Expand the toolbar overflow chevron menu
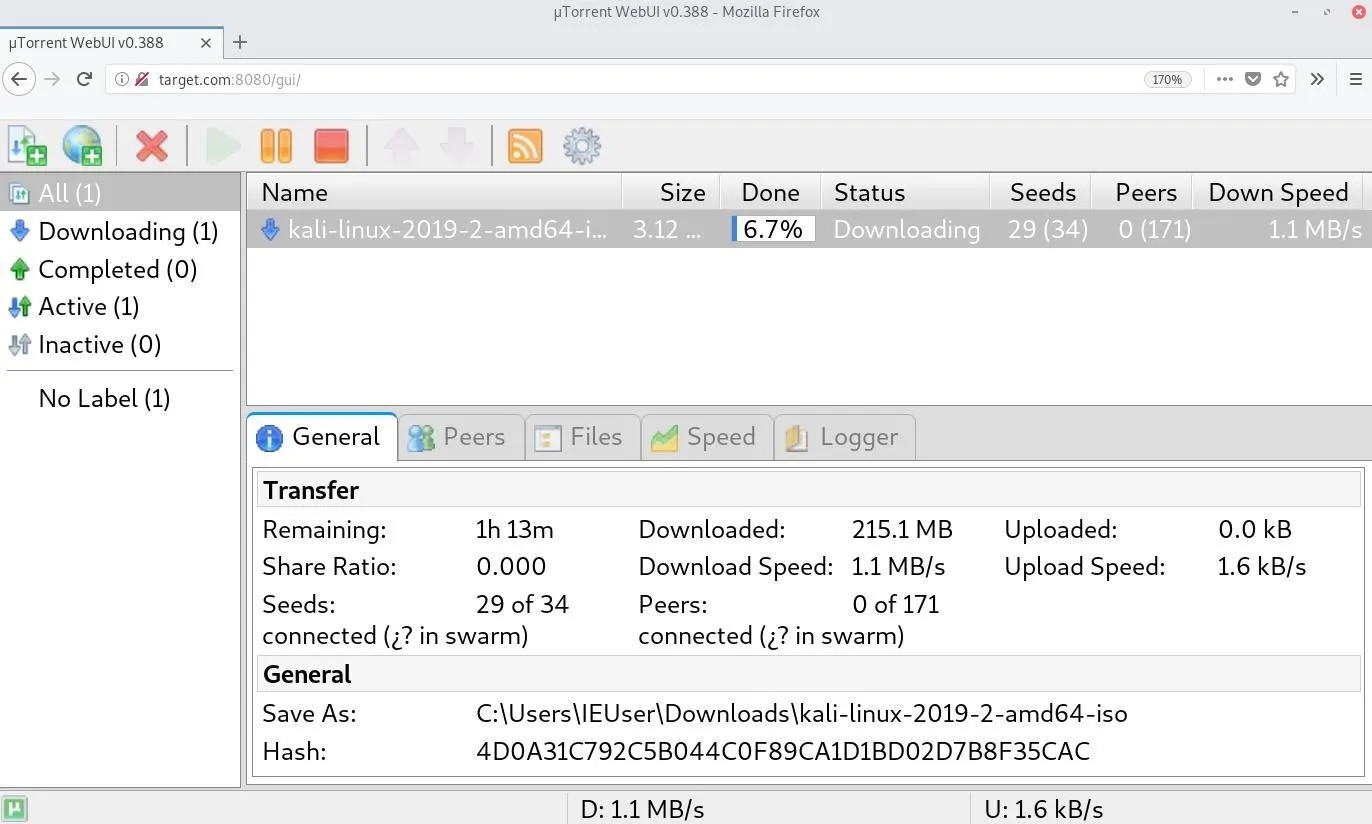The height and width of the screenshot is (824, 1372). (1317, 79)
